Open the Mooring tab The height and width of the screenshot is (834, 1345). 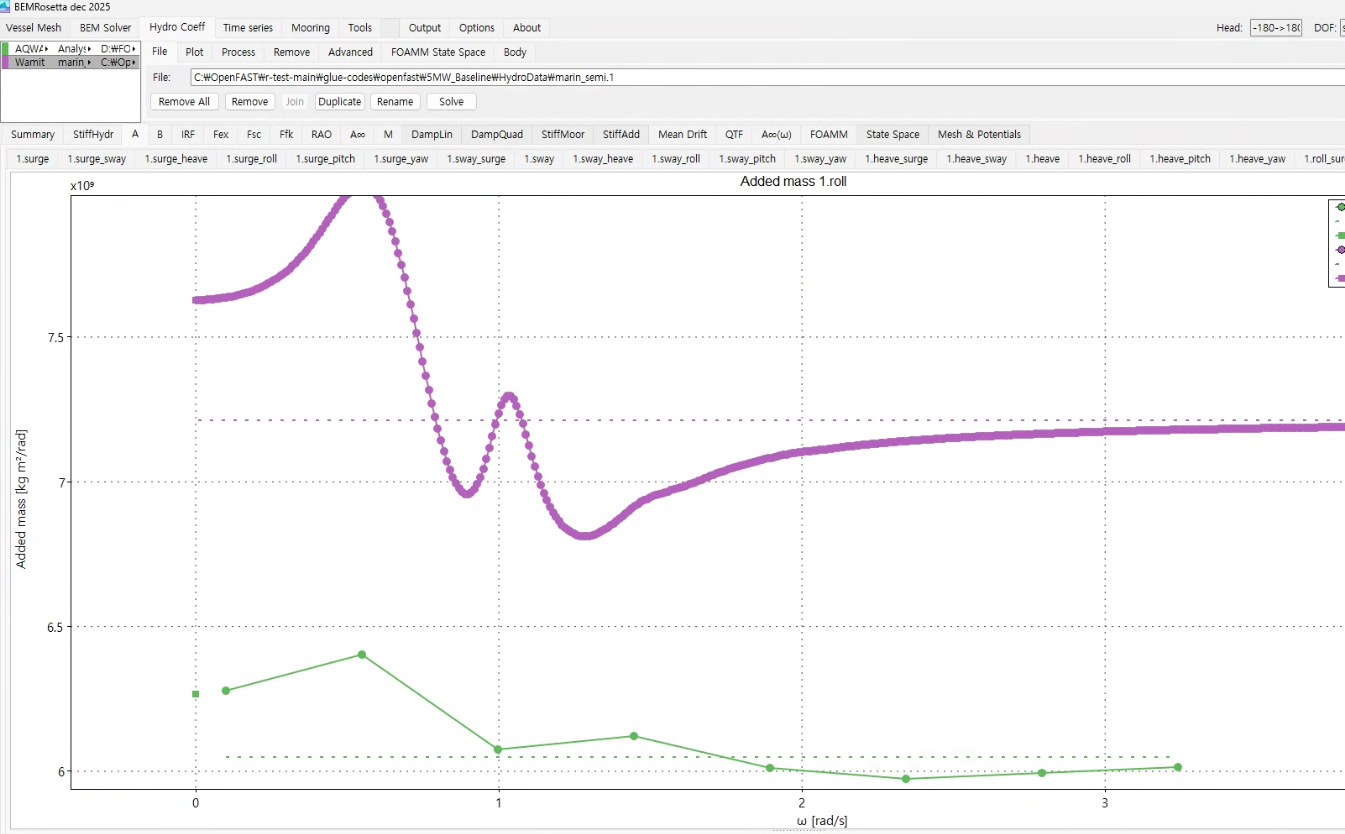310,28
